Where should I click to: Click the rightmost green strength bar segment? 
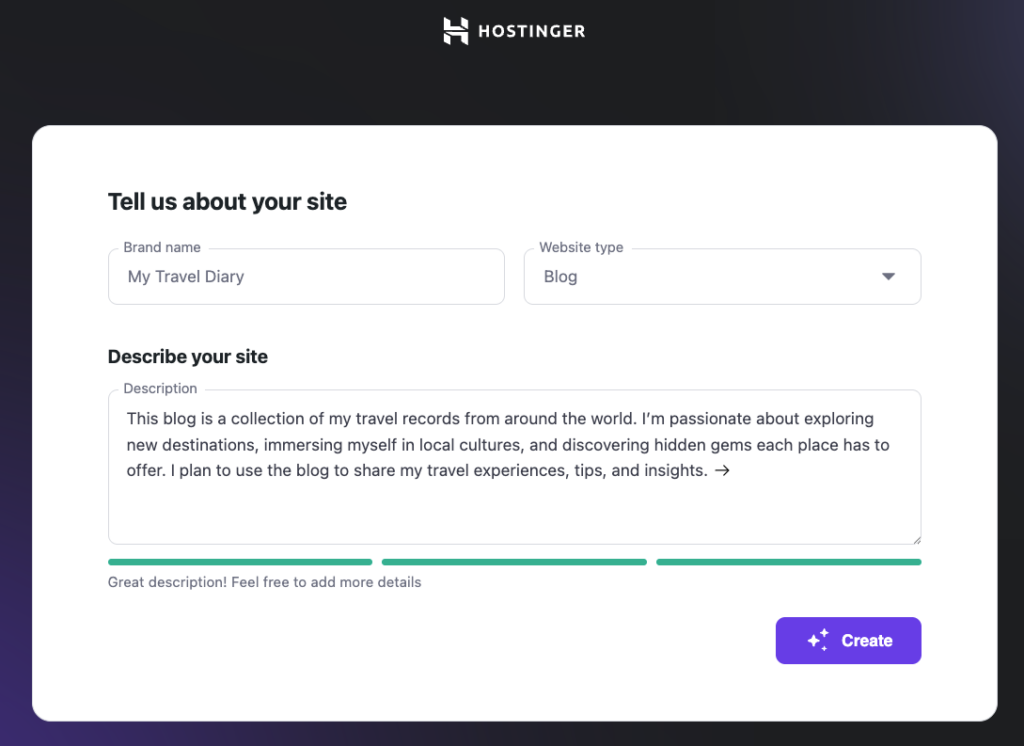(x=788, y=562)
